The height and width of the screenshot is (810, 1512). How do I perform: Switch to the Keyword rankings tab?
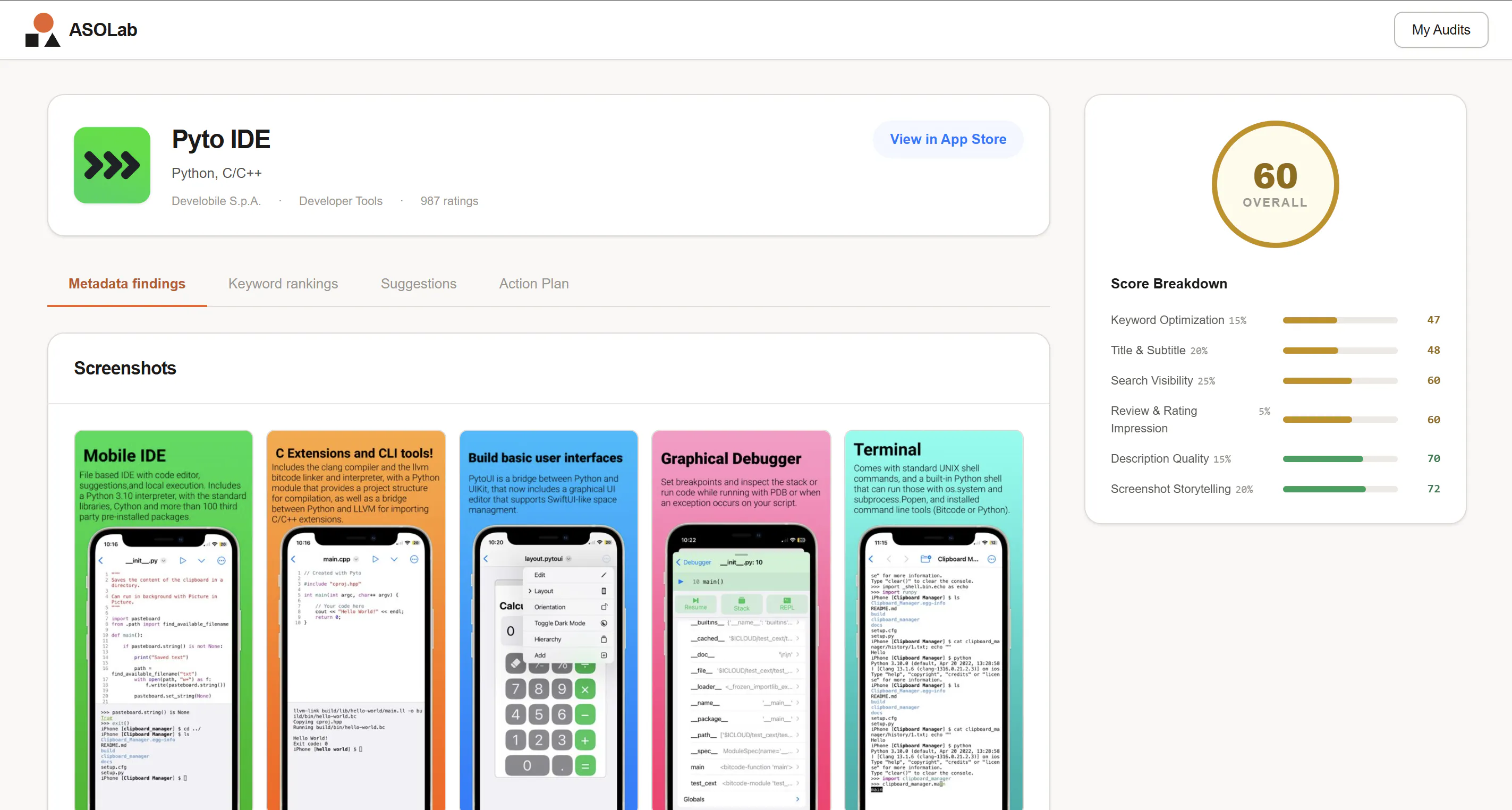click(283, 284)
